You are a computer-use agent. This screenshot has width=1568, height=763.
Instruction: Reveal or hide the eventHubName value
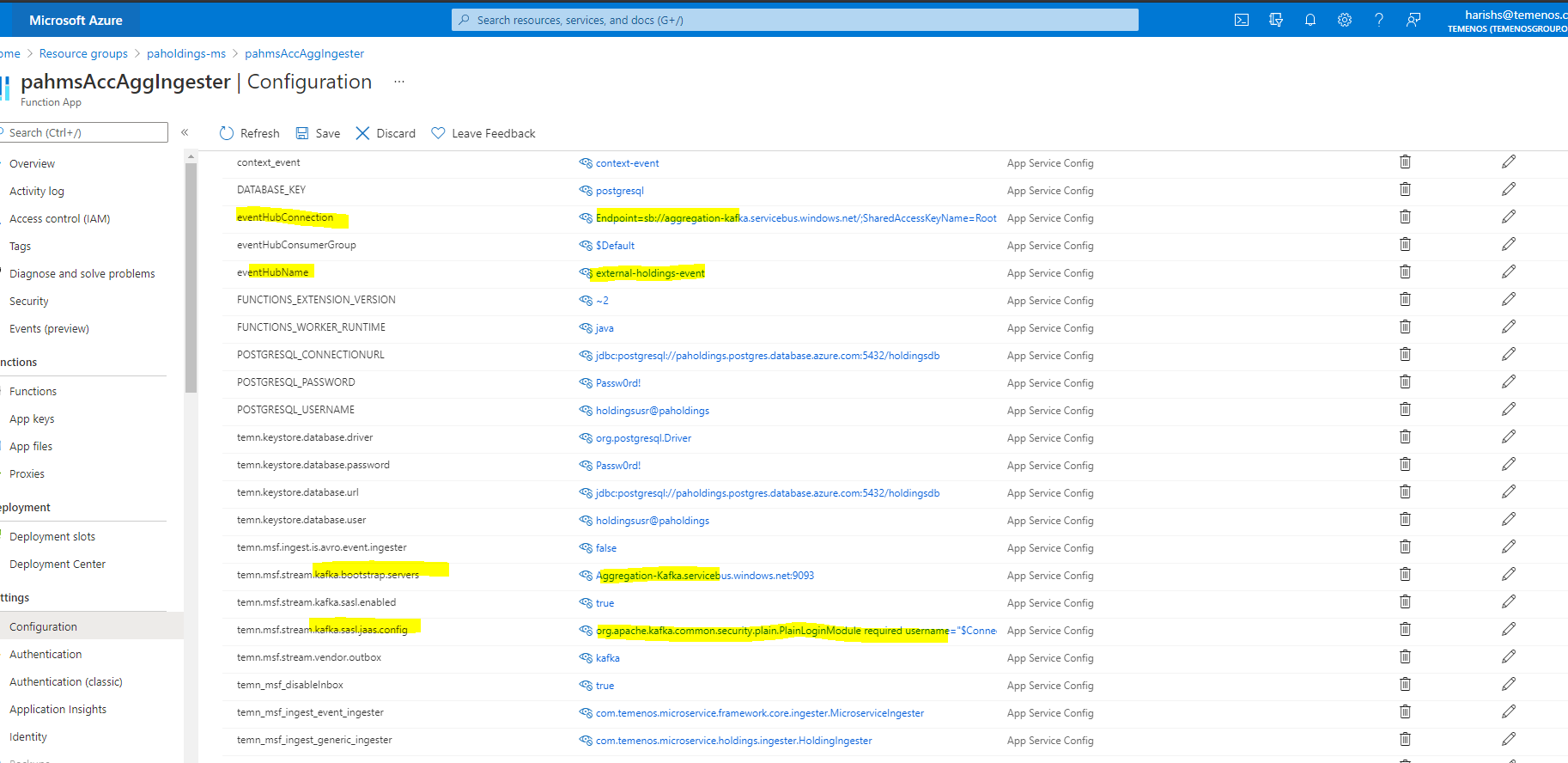(586, 273)
